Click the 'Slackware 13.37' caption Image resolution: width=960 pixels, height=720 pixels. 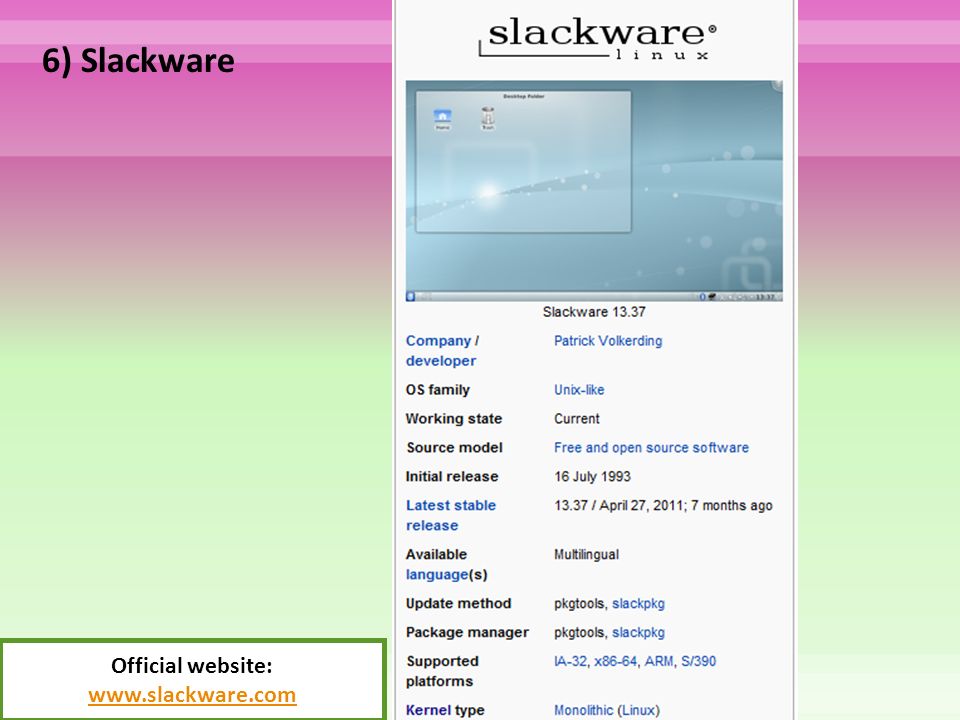(594, 312)
